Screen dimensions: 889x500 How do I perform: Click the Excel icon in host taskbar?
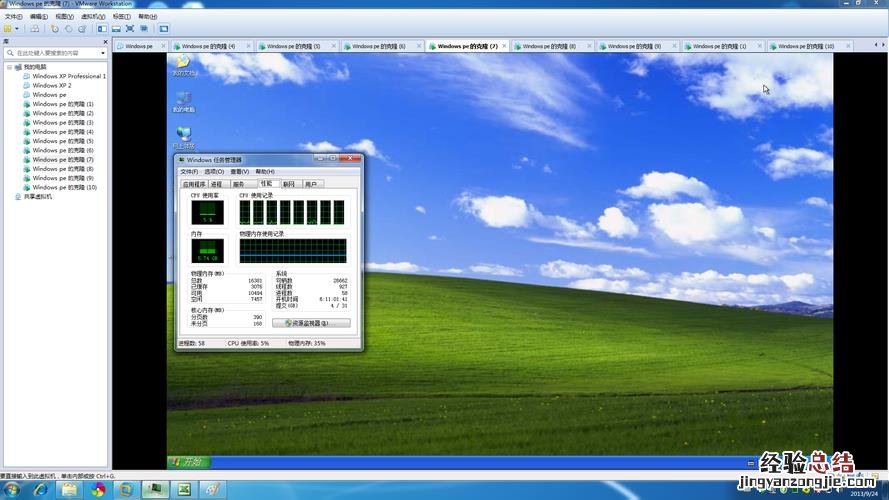[x=184, y=490]
